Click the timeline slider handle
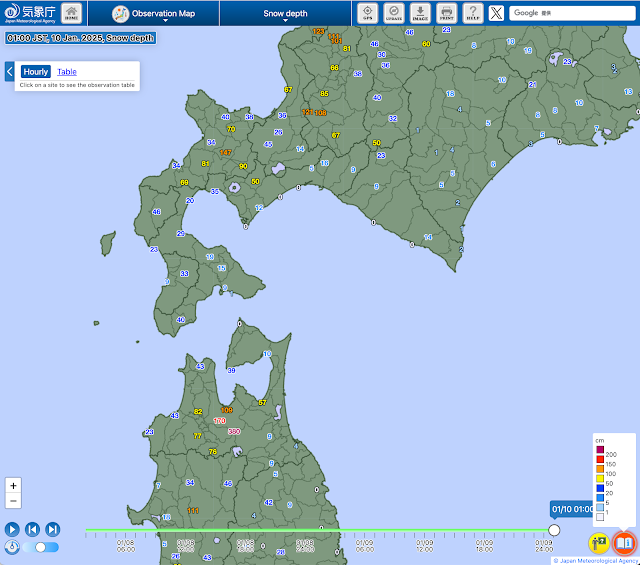The width and height of the screenshot is (640, 565). pyautogui.click(x=554, y=530)
